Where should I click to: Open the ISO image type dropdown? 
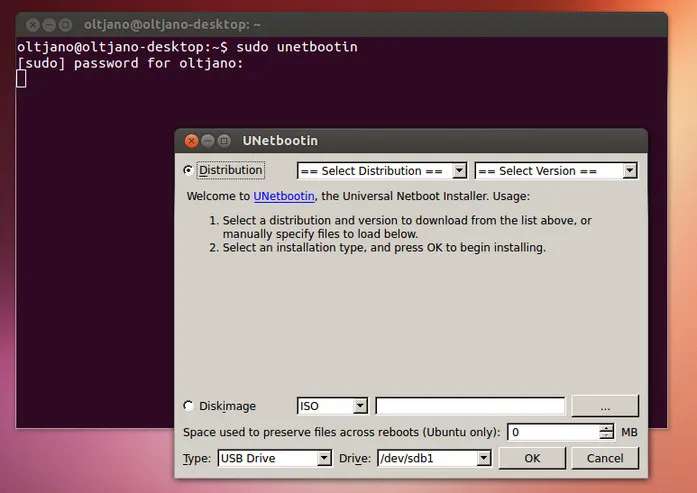click(x=332, y=405)
